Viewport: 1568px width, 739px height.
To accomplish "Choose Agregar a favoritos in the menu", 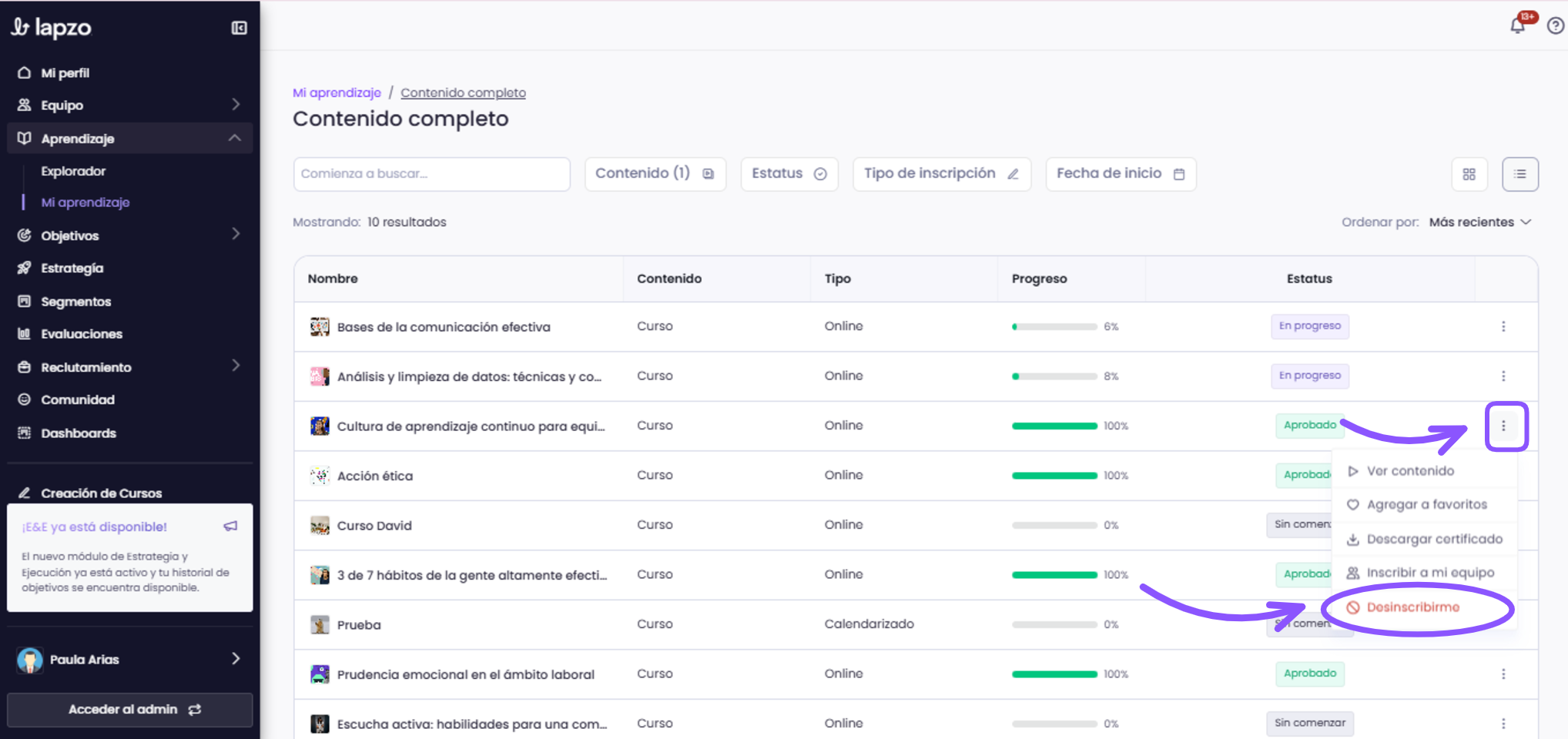I will [1424, 505].
